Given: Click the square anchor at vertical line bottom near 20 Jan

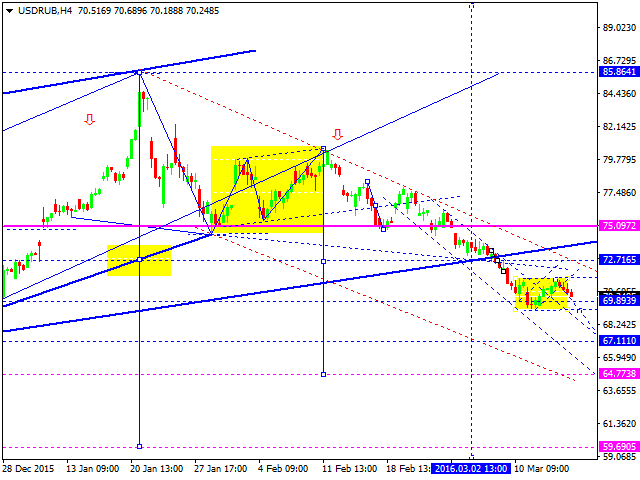Looking at the screenshot, I should 139,446.
